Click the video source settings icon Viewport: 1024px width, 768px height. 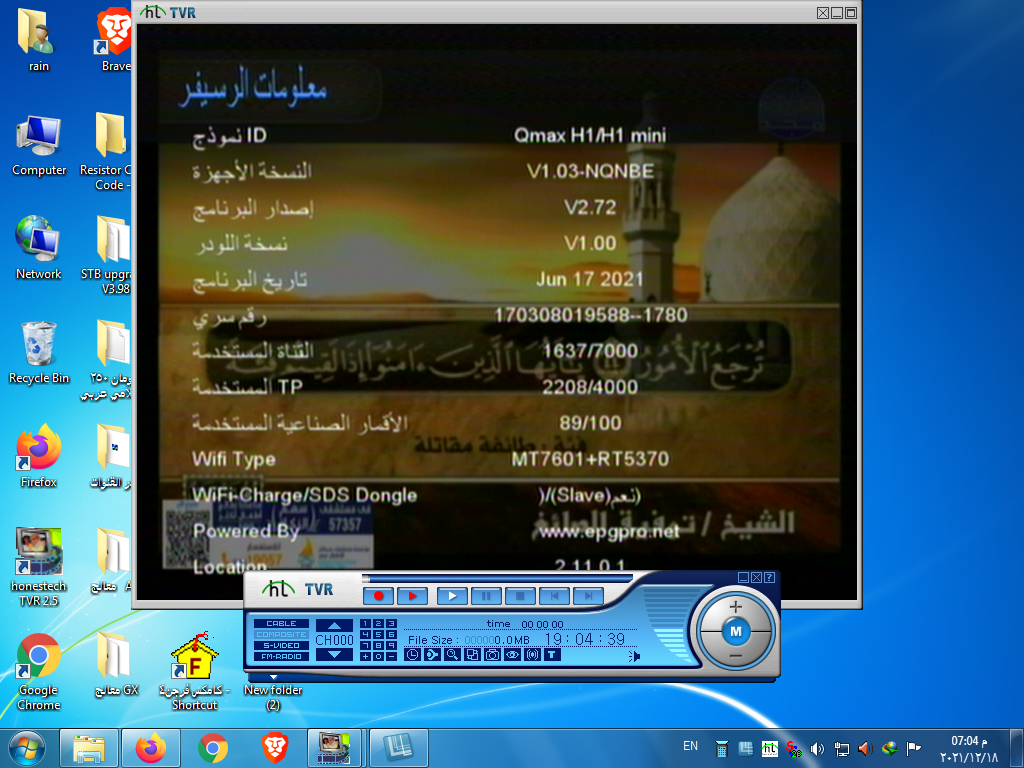pos(432,654)
